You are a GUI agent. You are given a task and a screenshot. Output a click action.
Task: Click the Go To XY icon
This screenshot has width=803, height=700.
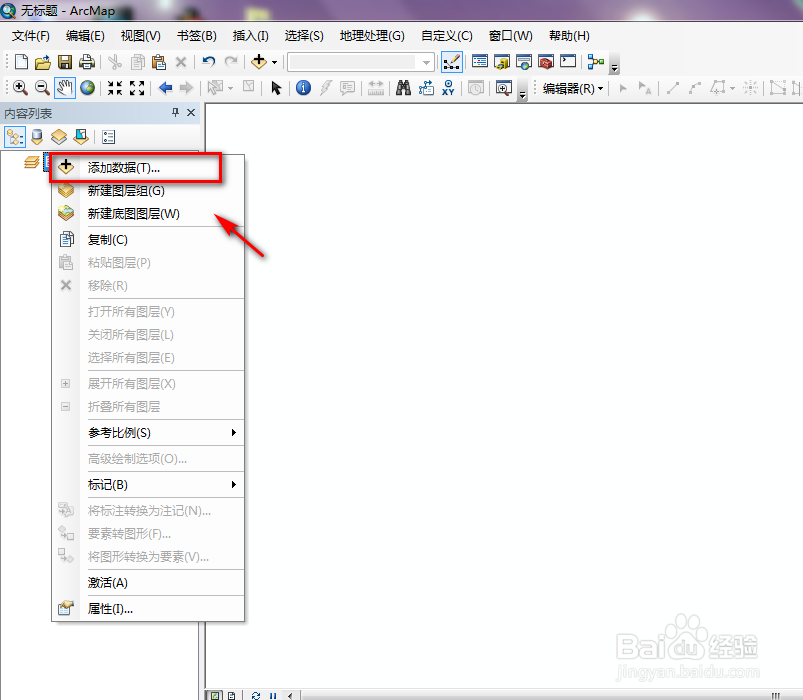[x=448, y=88]
